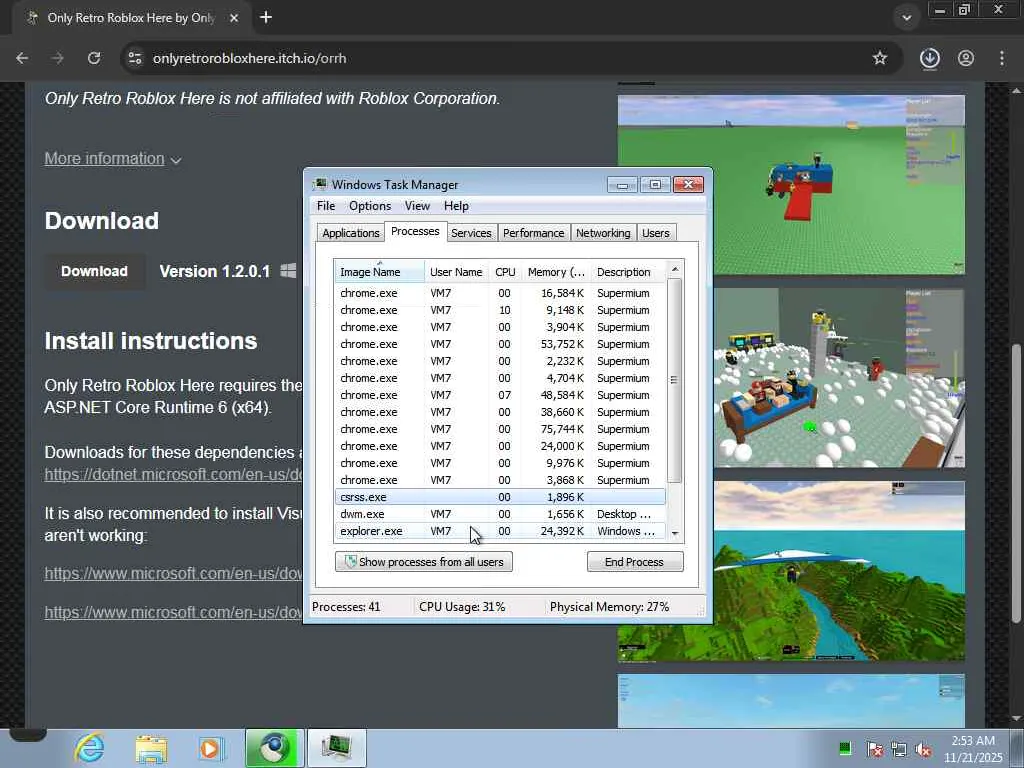Viewport: 1024px width, 768px height.
Task: Sort processes by Image Name column
Action: (379, 272)
